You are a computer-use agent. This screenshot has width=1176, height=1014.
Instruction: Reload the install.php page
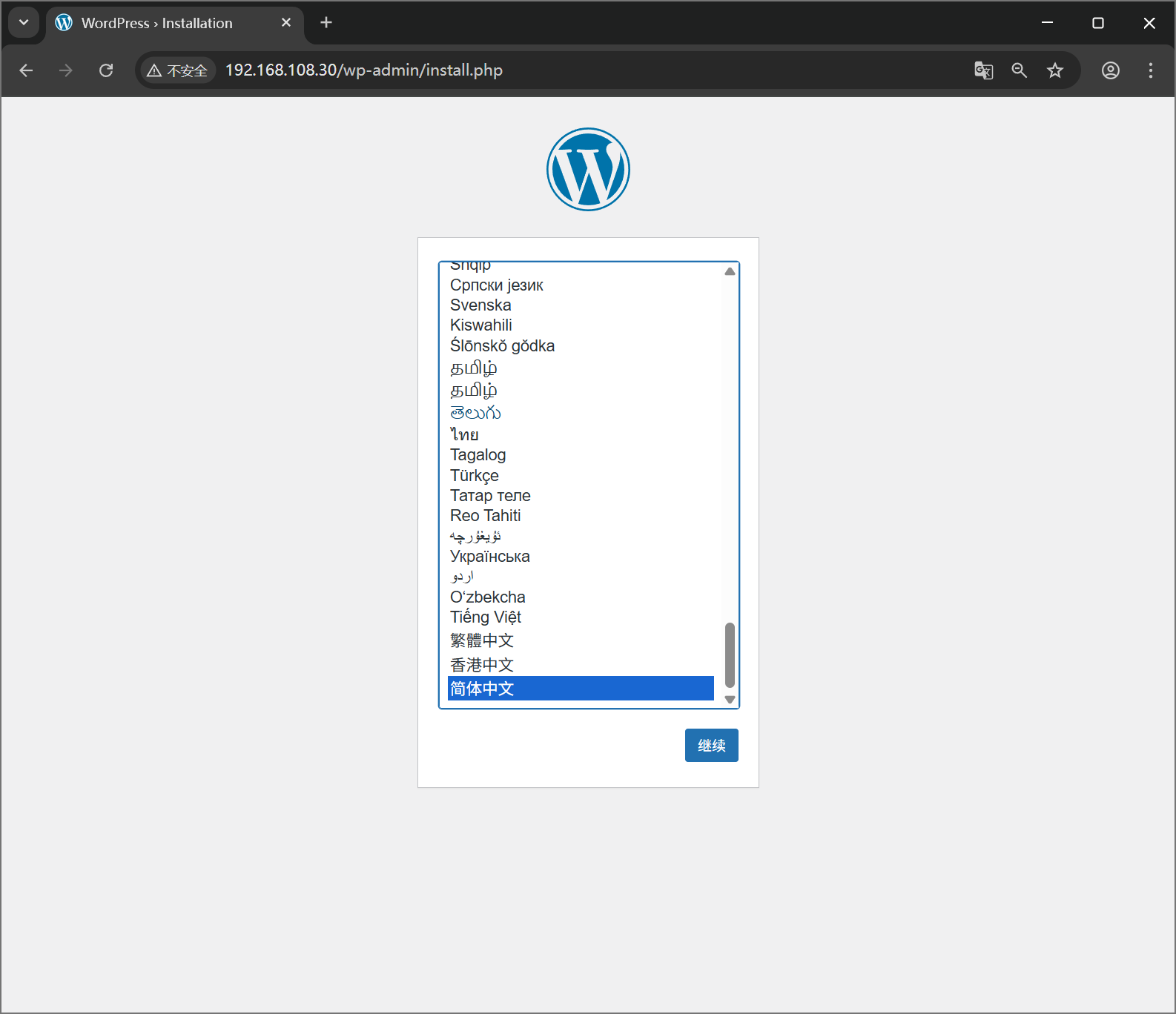point(106,70)
